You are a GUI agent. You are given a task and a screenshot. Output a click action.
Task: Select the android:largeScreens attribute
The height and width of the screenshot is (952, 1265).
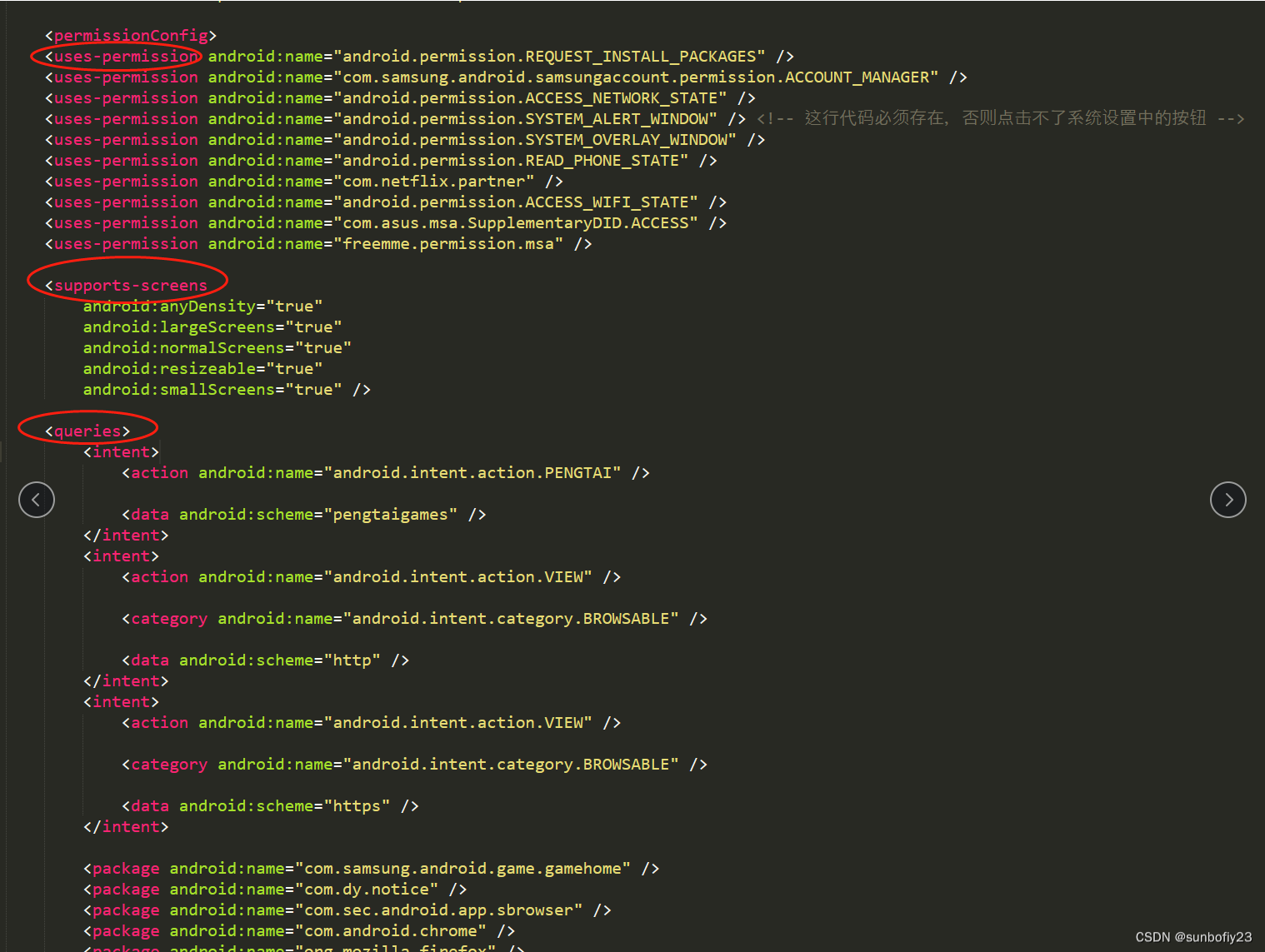click(x=212, y=326)
